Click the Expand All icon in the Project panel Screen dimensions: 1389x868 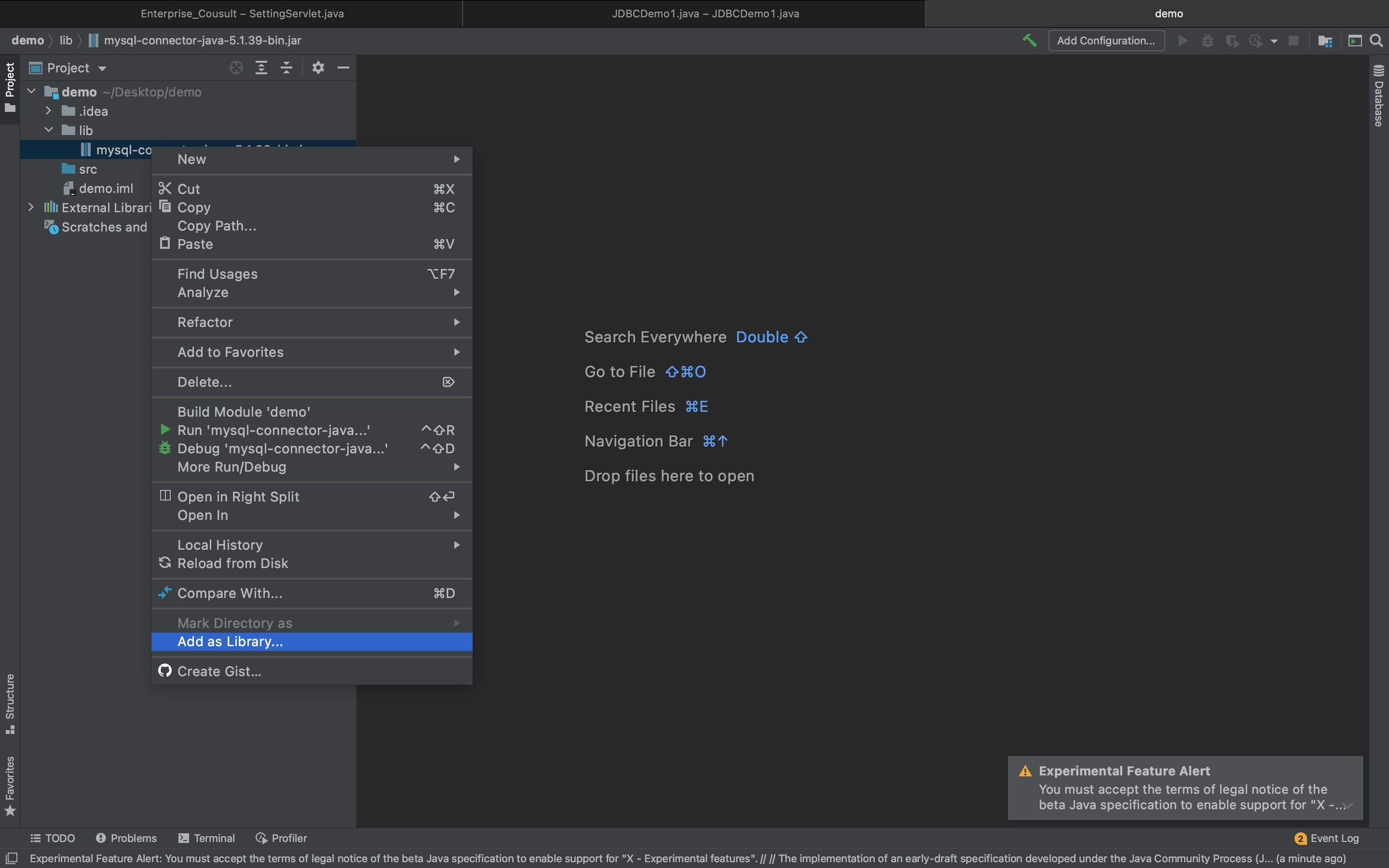click(261, 68)
